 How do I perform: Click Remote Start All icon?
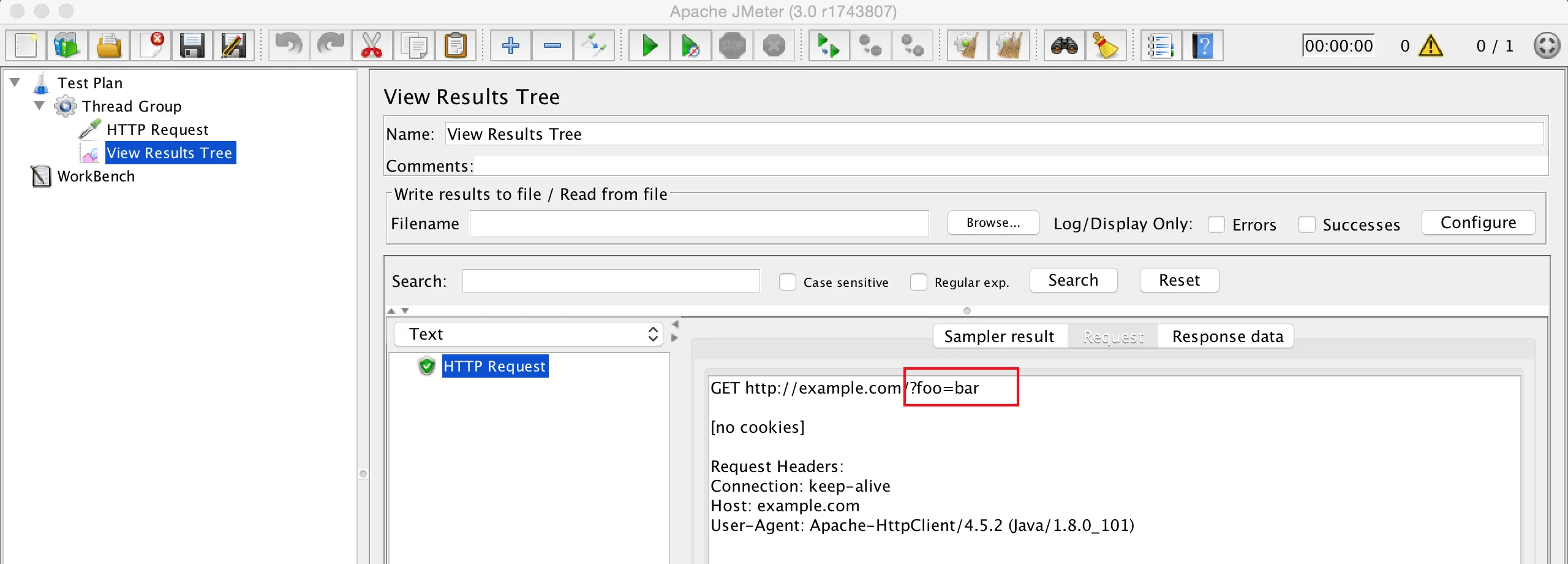[x=829, y=45]
